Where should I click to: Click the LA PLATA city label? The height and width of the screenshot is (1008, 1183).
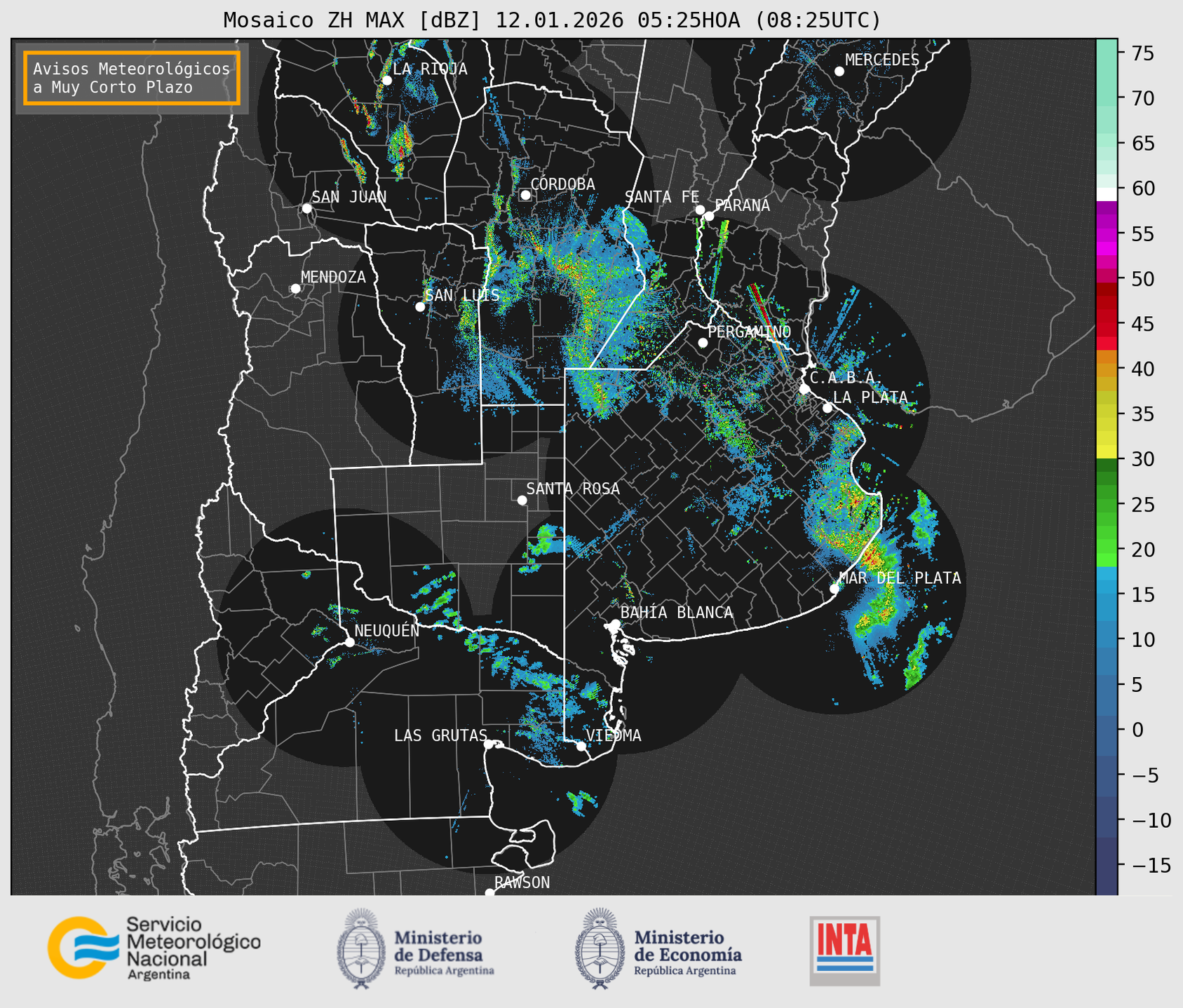pyautogui.click(x=870, y=397)
